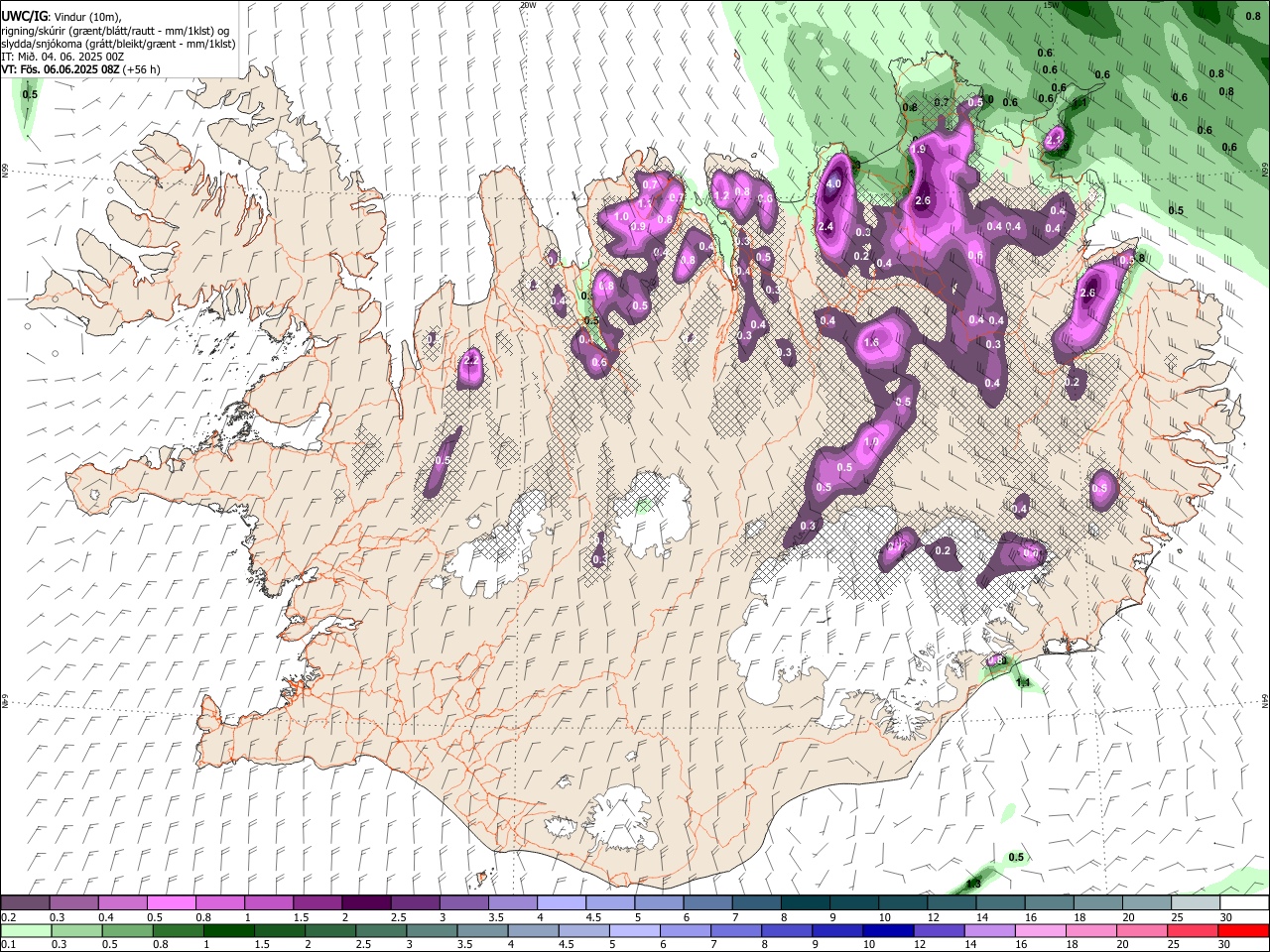Select the snow legend swatch for 0.3–0.4
Viewport: 1270px width, 952px height.
(73, 903)
